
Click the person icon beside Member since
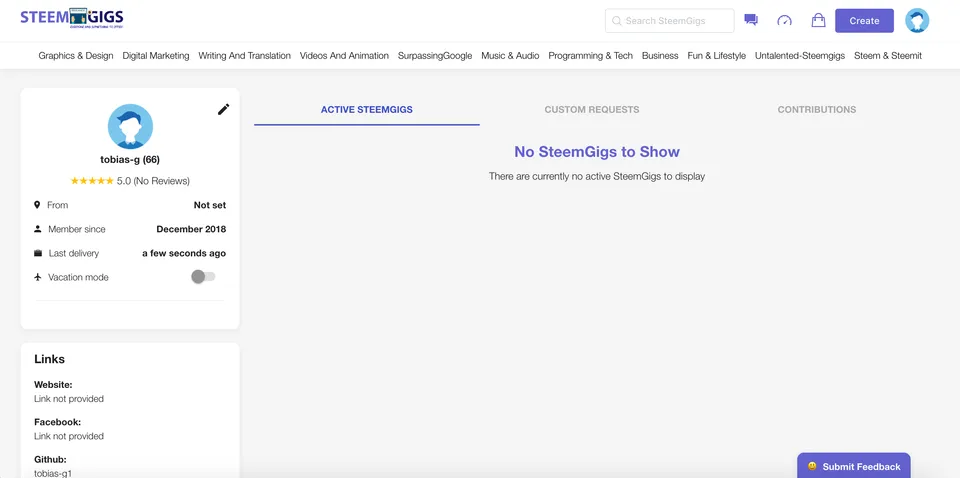coord(37,229)
